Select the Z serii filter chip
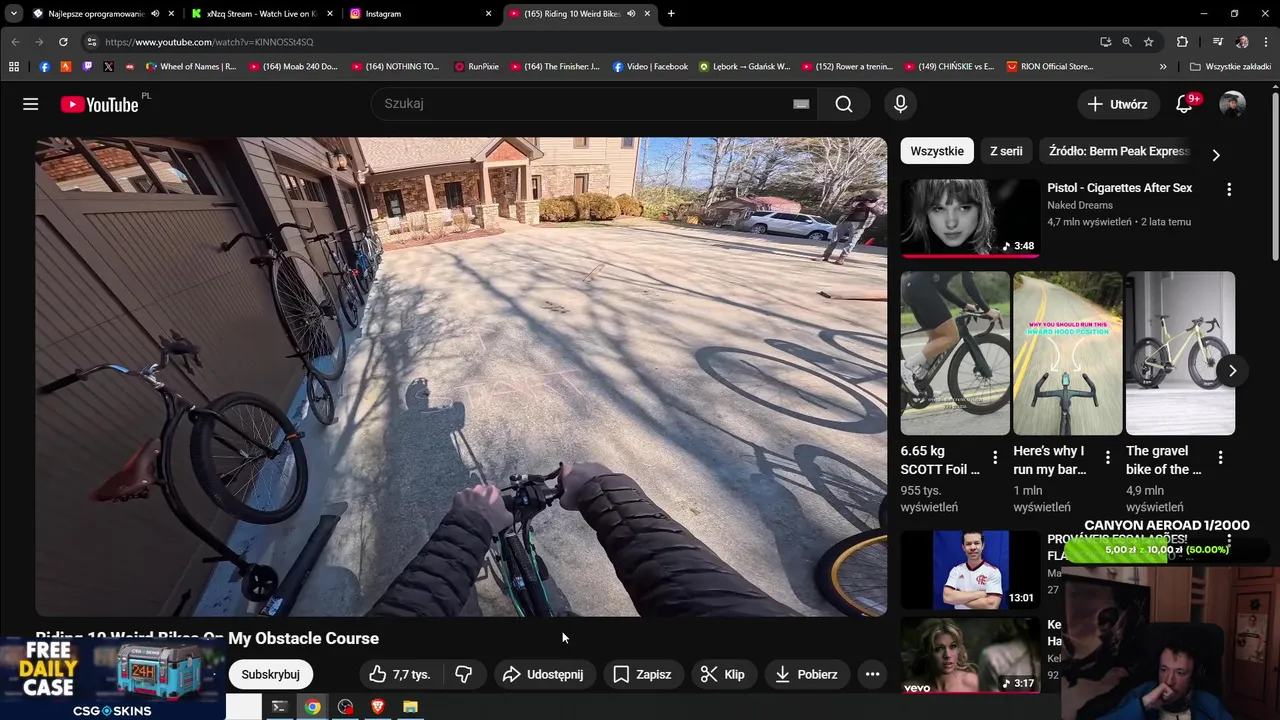This screenshot has height=720, width=1280. point(1006,151)
